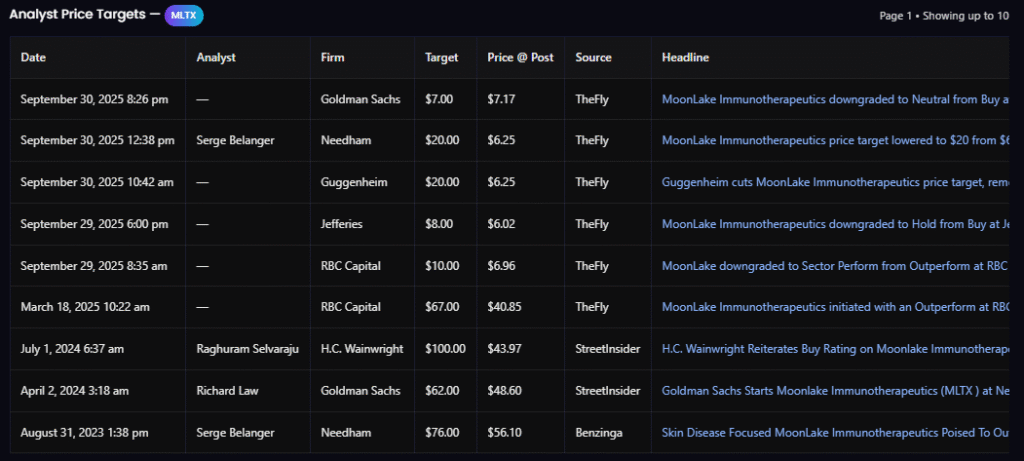Click the Price @ Post column header
1024x461 pixels.
pyautogui.click(x=520, y=58)
